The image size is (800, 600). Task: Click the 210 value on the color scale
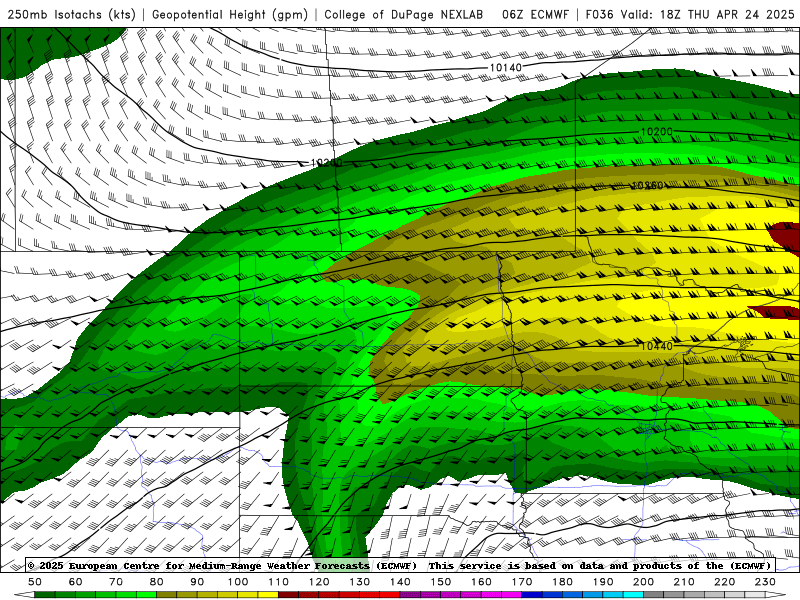tap(684, 582)
